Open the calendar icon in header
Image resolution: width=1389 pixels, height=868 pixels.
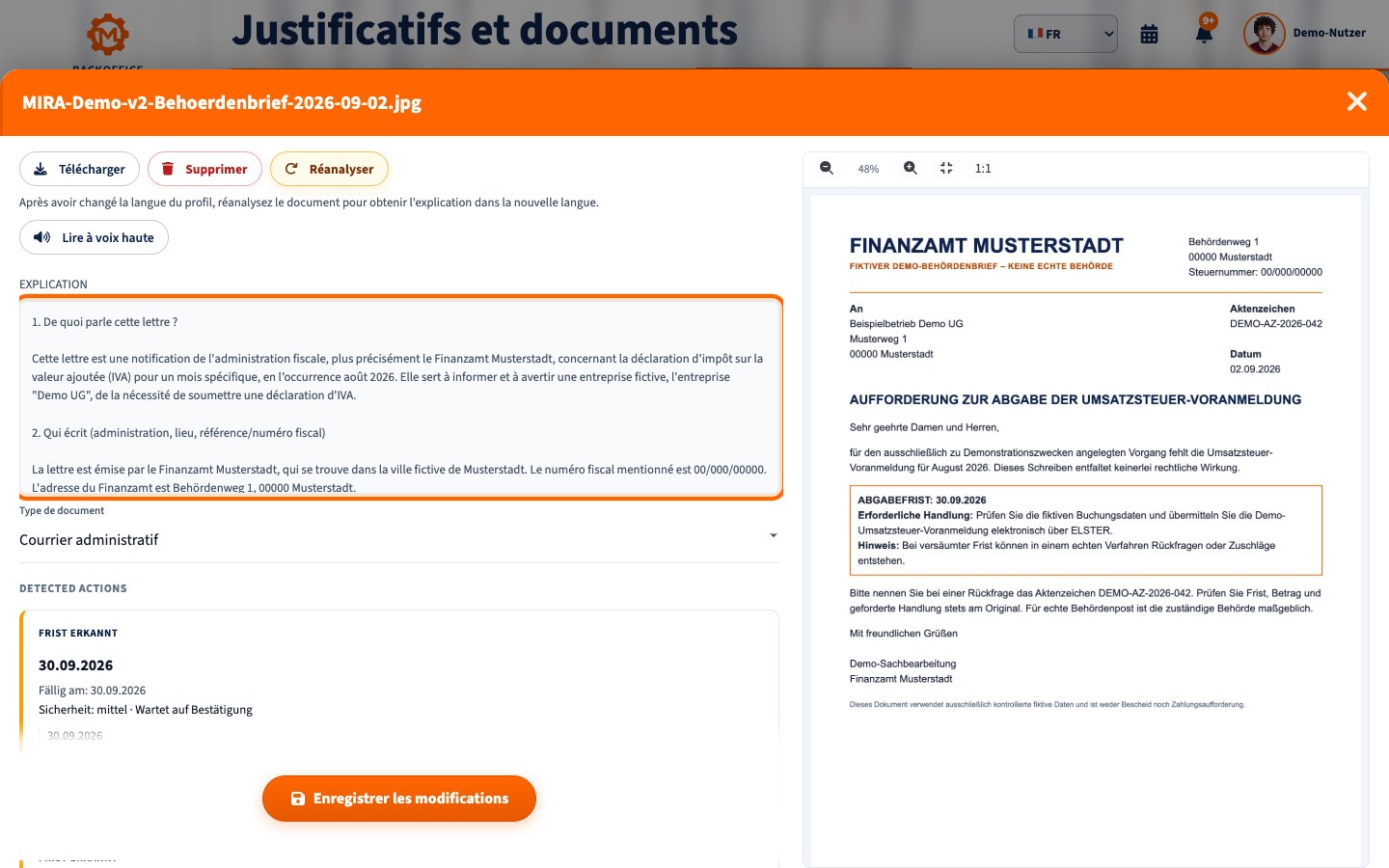coord(1149,34)
